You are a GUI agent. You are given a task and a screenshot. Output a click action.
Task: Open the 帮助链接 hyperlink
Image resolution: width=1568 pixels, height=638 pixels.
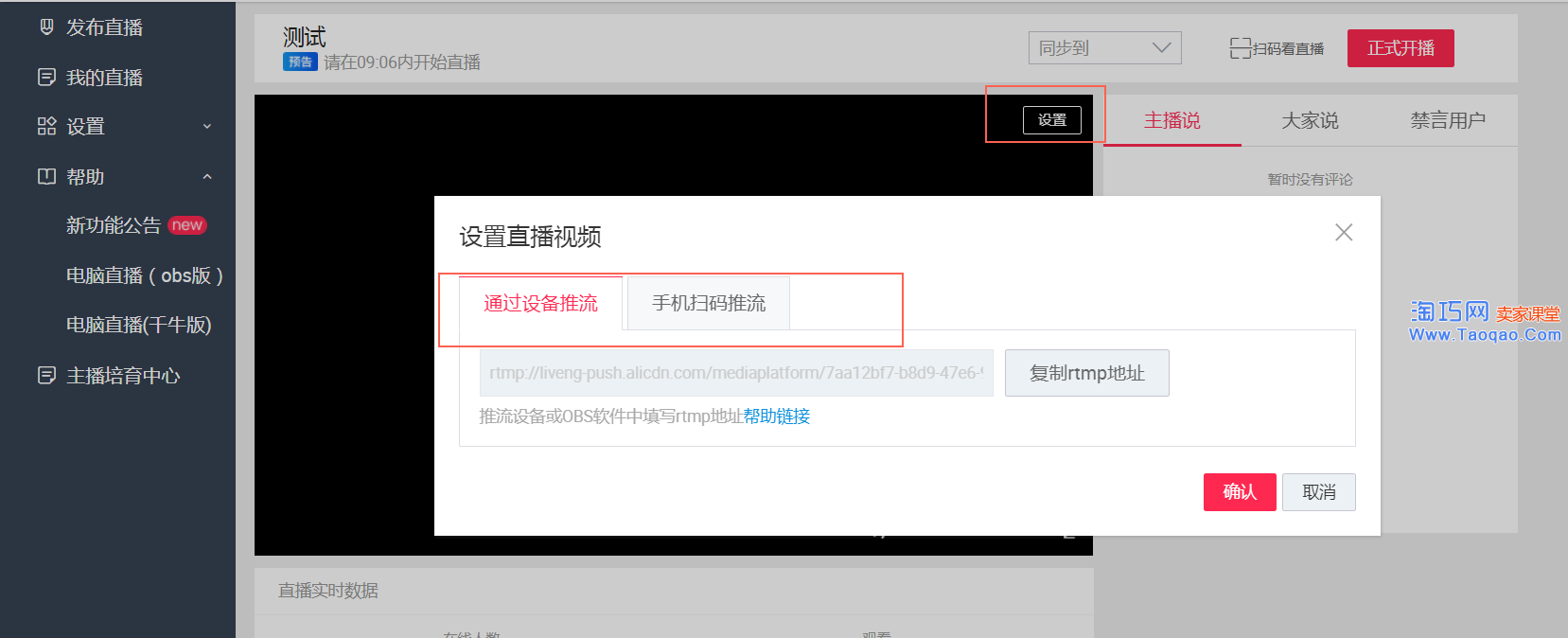click(776, 416)
